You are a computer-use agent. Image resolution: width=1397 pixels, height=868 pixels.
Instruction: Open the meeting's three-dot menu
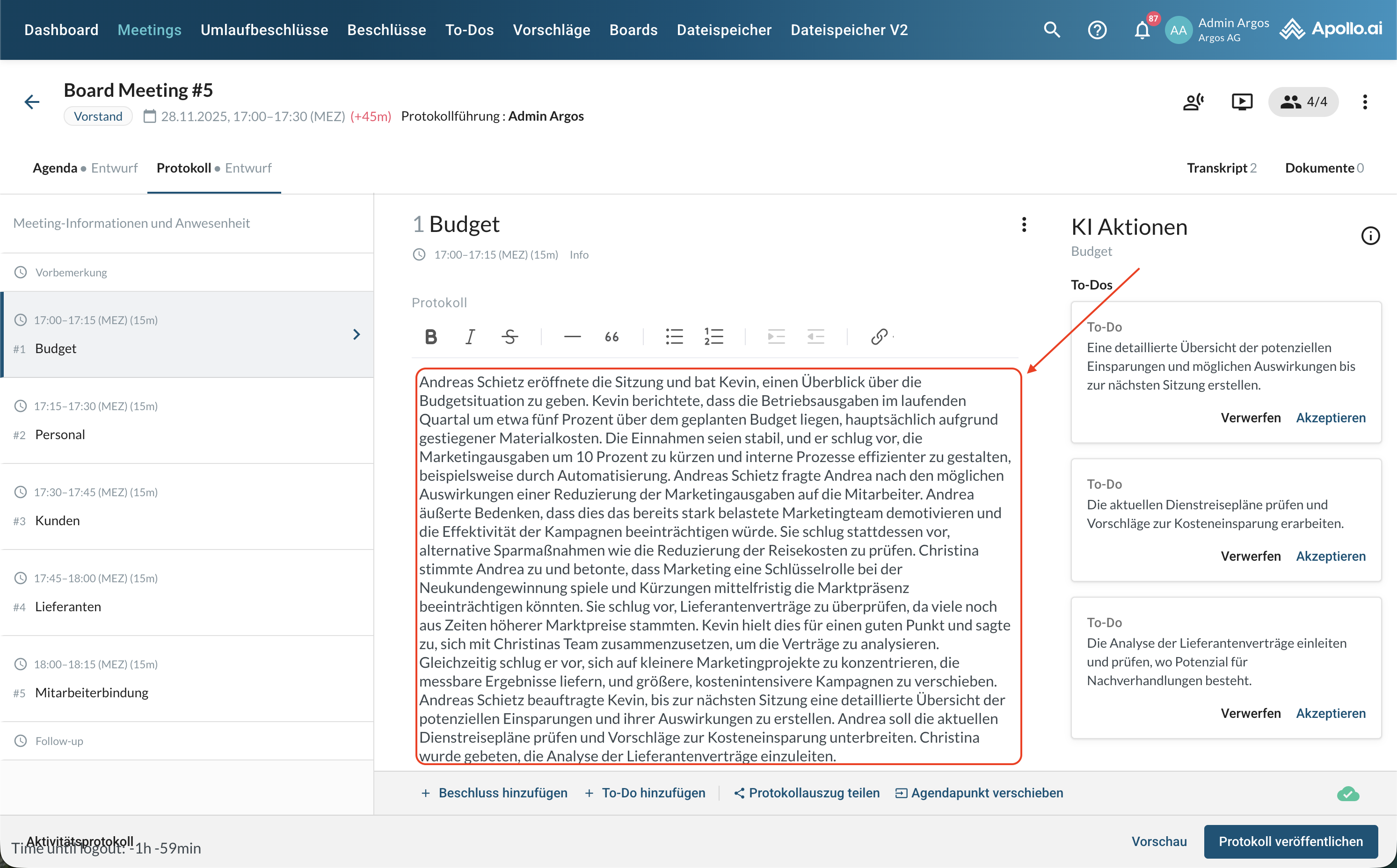tap(1365, 102)
